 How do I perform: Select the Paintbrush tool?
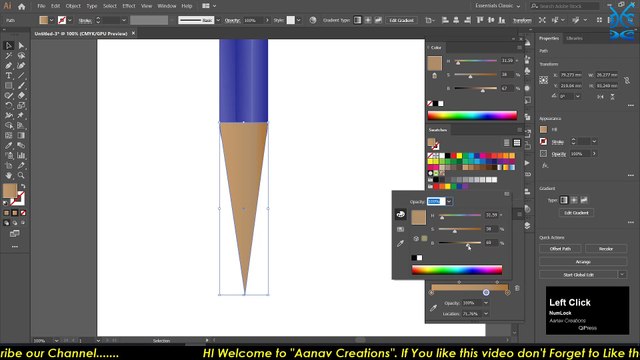point(21,86)
